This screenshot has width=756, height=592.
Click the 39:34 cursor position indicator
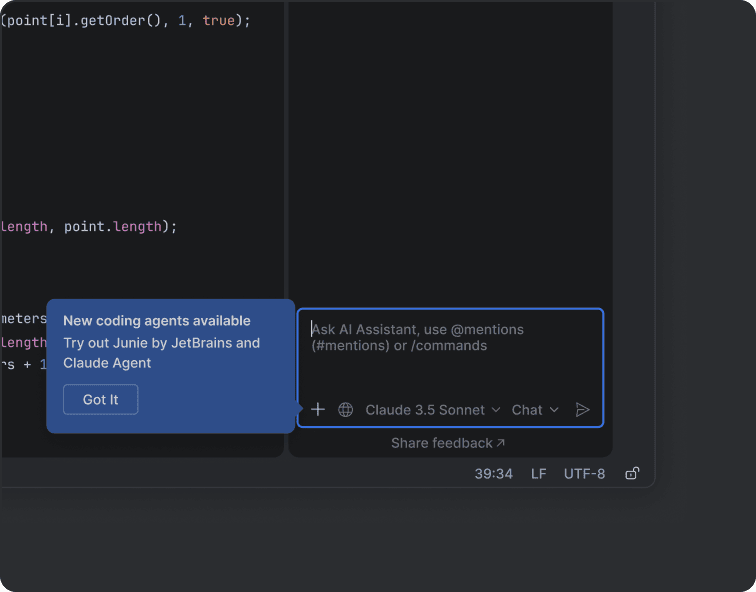coord(494,474)
